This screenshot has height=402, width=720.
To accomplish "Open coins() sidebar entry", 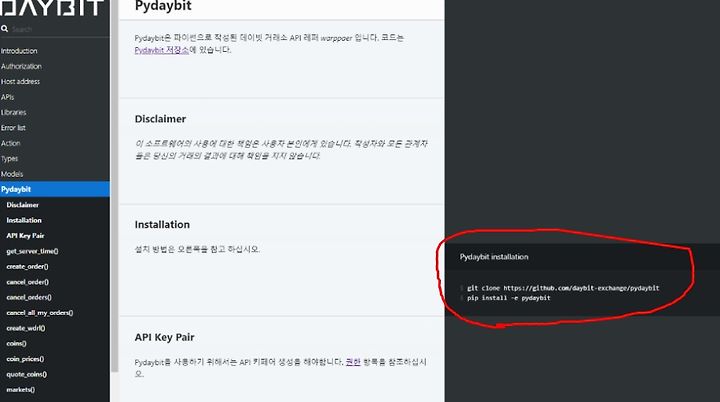I will point(17,344).
